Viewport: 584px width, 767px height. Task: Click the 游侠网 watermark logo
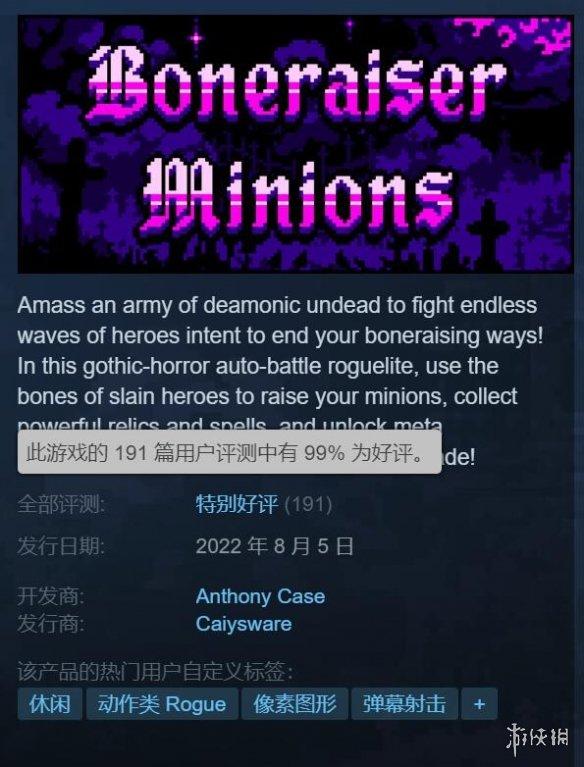(x=538, y=739)
